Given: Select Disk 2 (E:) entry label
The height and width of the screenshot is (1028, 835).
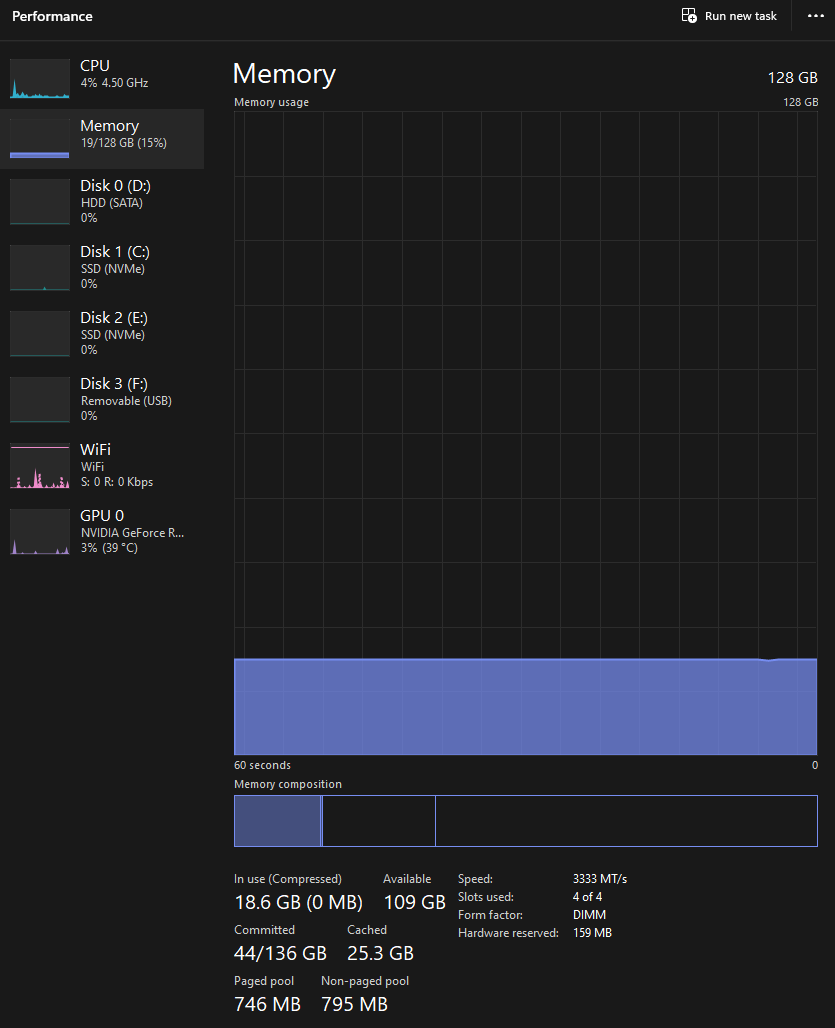Looking at the screenshot, I should tap(114, 318).
